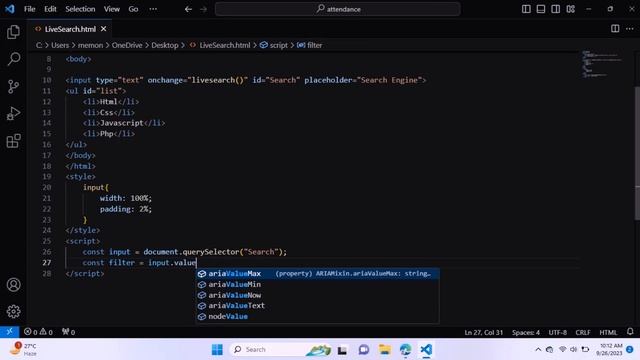Select nodeValue suggestion
Viewport: 640px width, 360px height.
pyautogui.click(x=318, y=316)
